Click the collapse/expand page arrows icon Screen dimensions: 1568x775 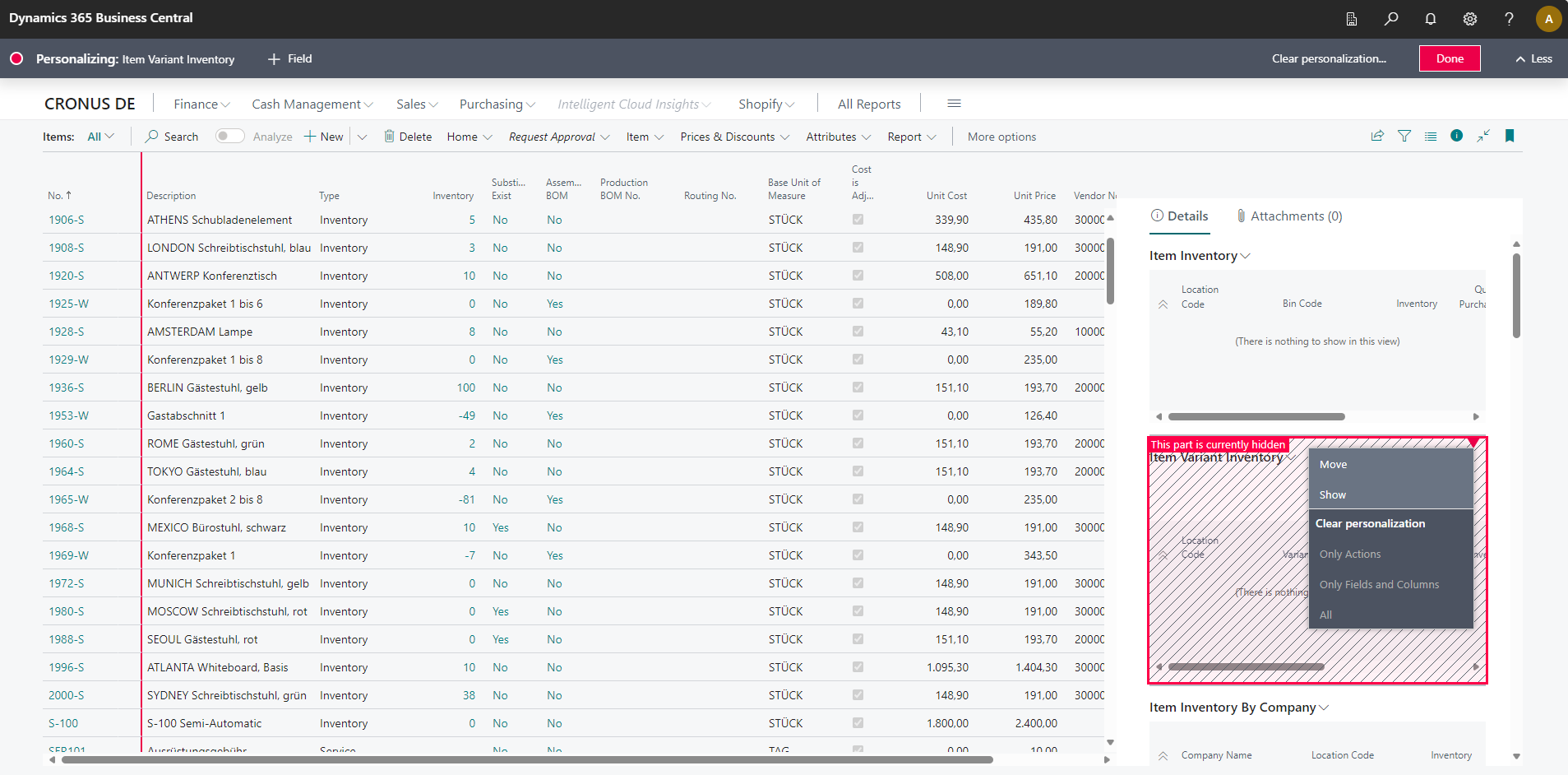tap(1483, 137)
